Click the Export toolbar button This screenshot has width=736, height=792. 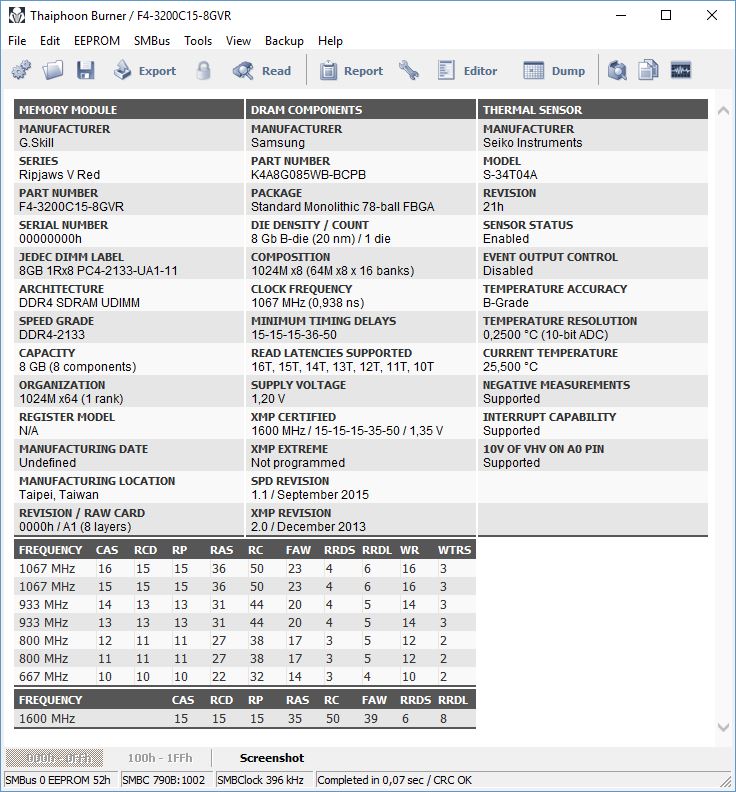[144, 71]
